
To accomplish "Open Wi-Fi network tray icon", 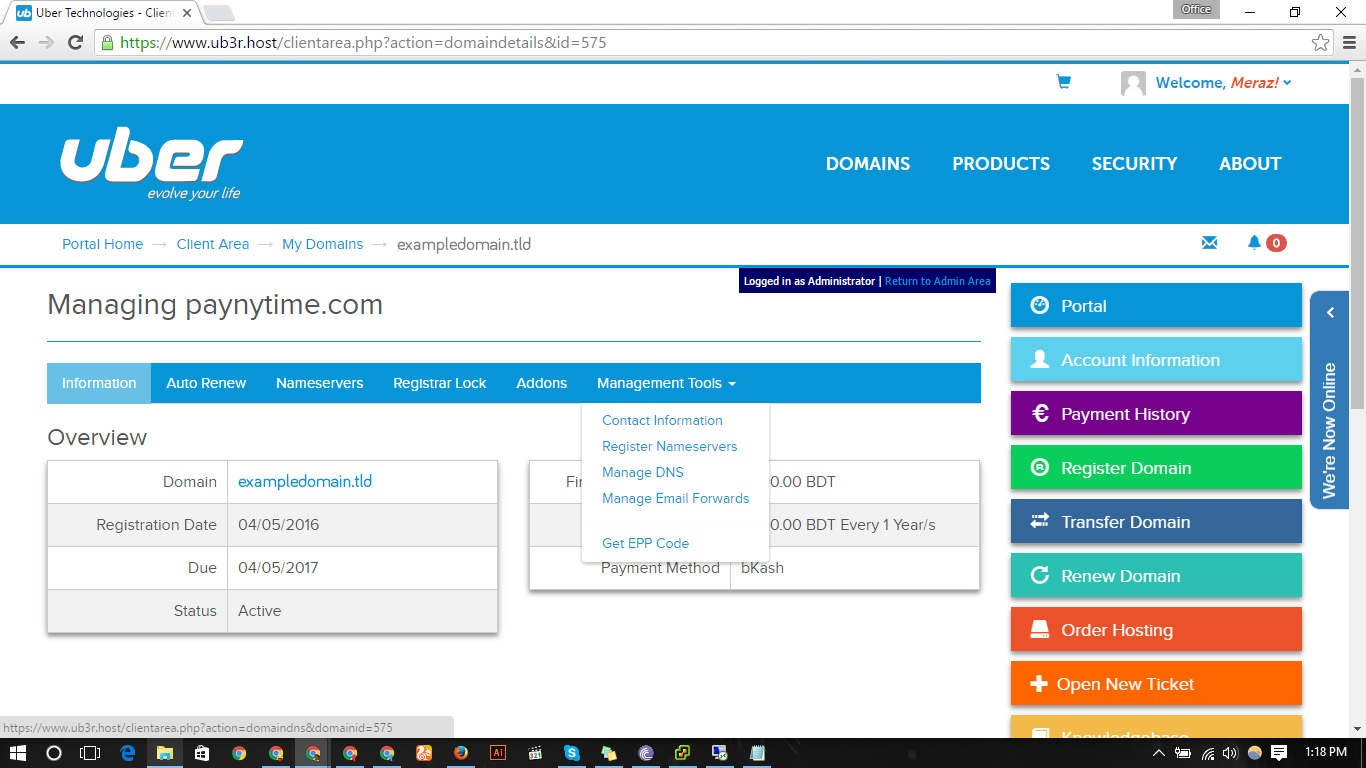I will point(1208,753).
